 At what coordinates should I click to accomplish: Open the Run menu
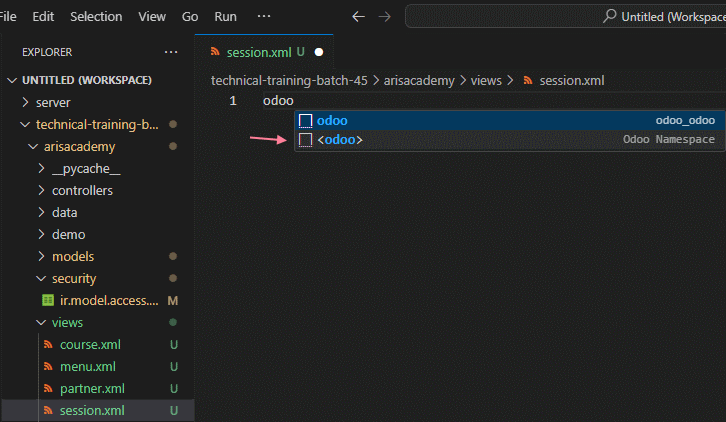click(x=225, y=17)
